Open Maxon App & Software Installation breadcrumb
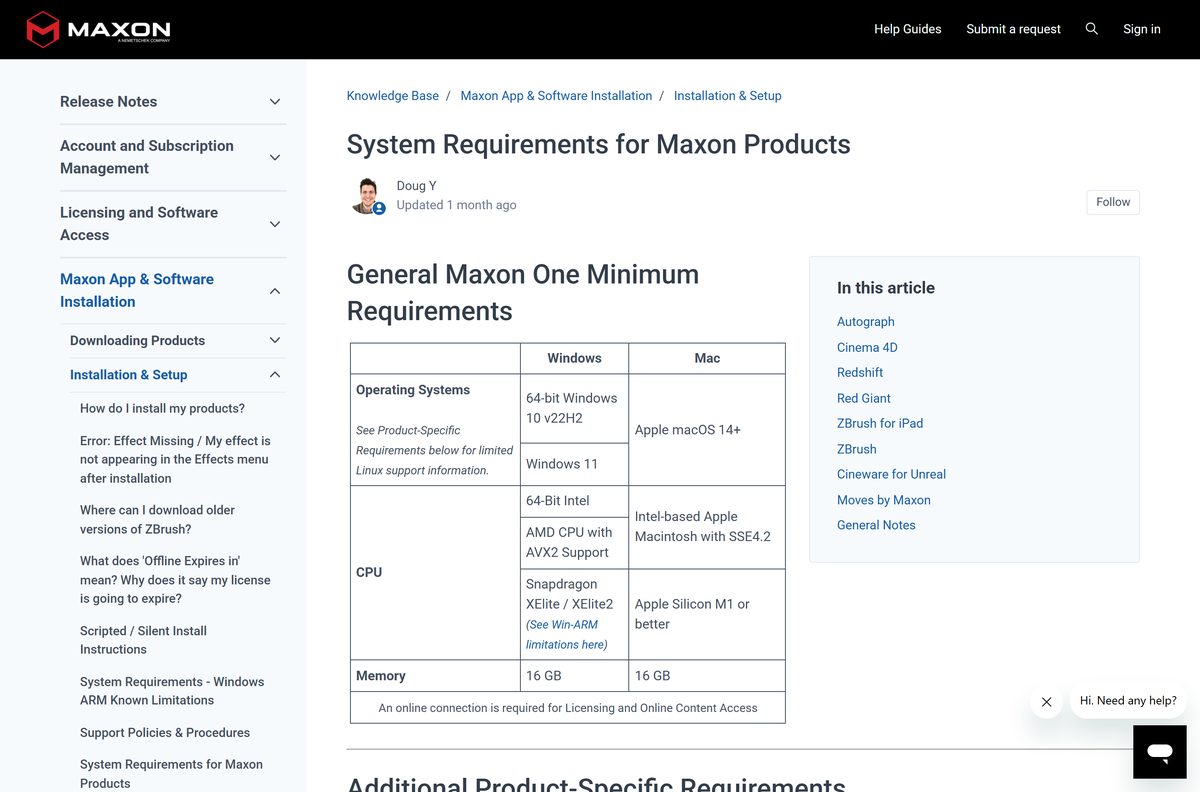The height and width of the screenshot is (792, 1200). pos(556,96)
